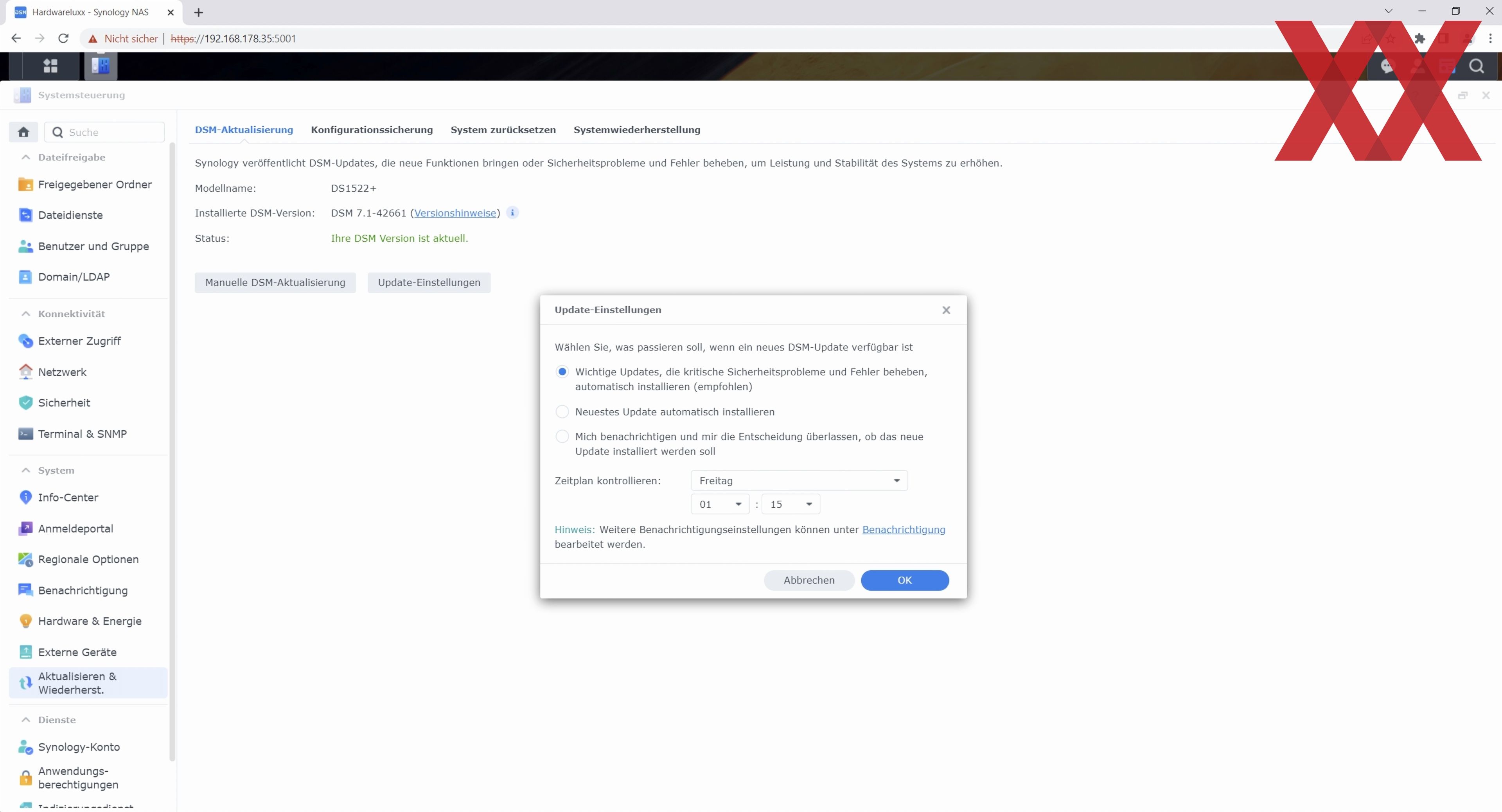Open the DSM main menu grid icon

(x=51, y=66)
